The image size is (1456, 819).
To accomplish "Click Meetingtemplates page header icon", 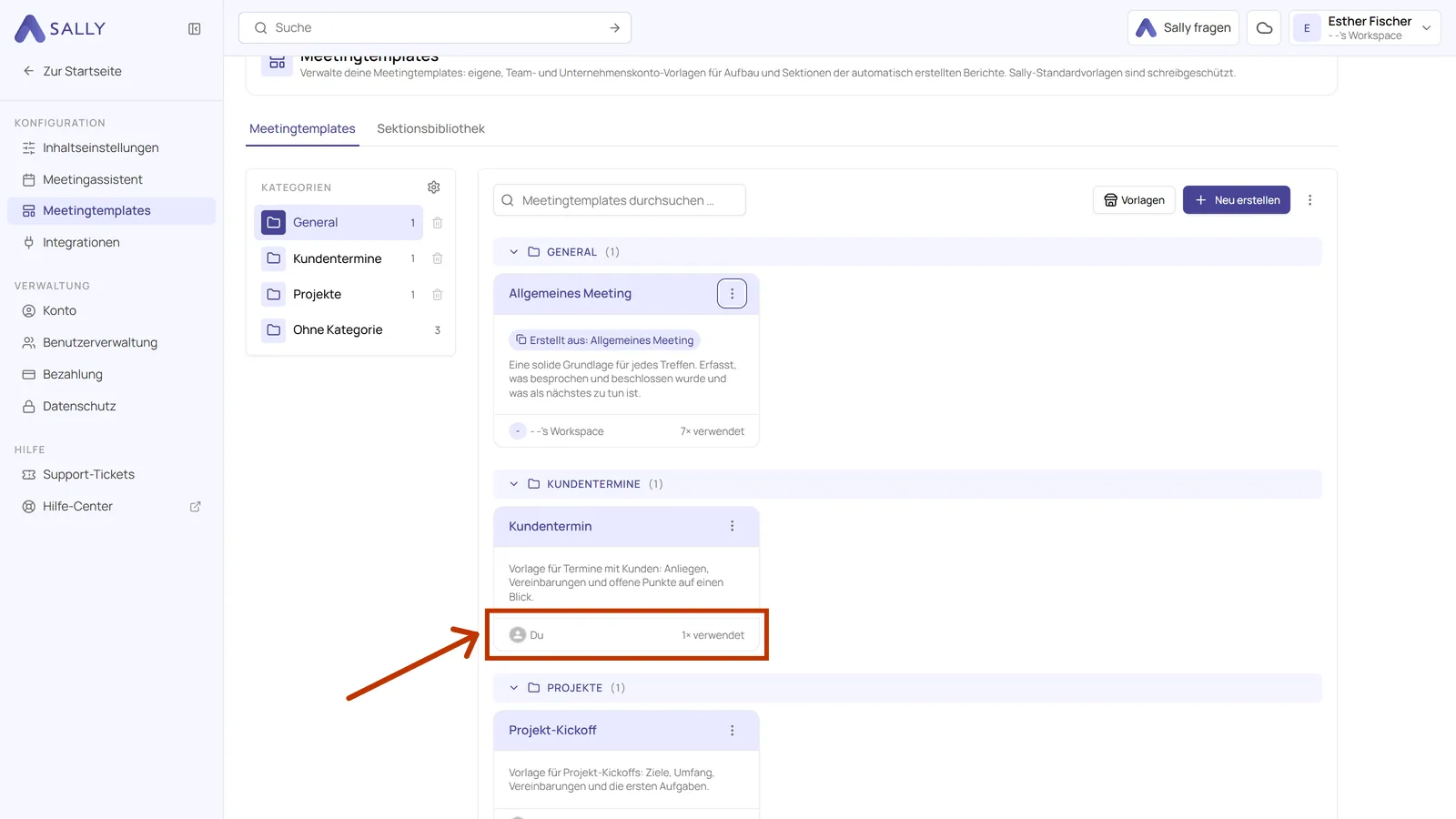I will [278, 64].
